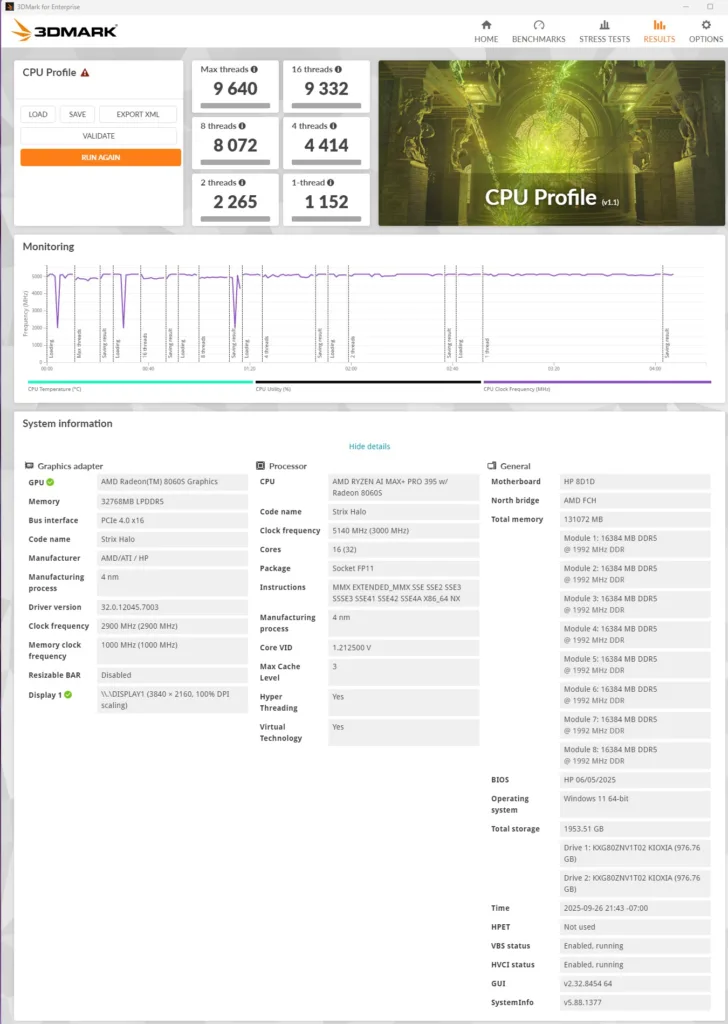This screenshot has height=1024, width=728.
Task: Open OPTIONS via the gear icon
Action: tap(706, 25)
